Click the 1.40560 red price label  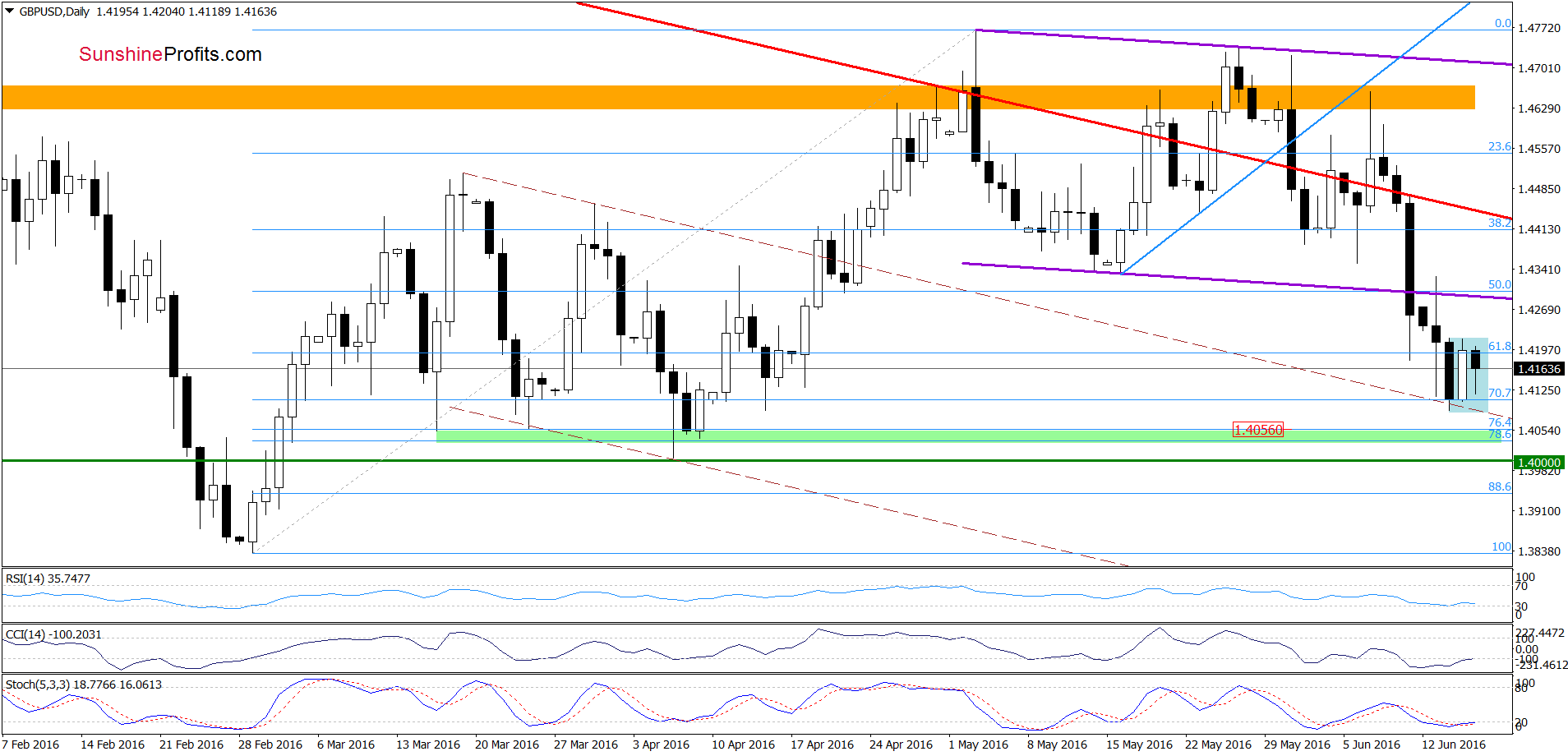[x=1258, y=430]
